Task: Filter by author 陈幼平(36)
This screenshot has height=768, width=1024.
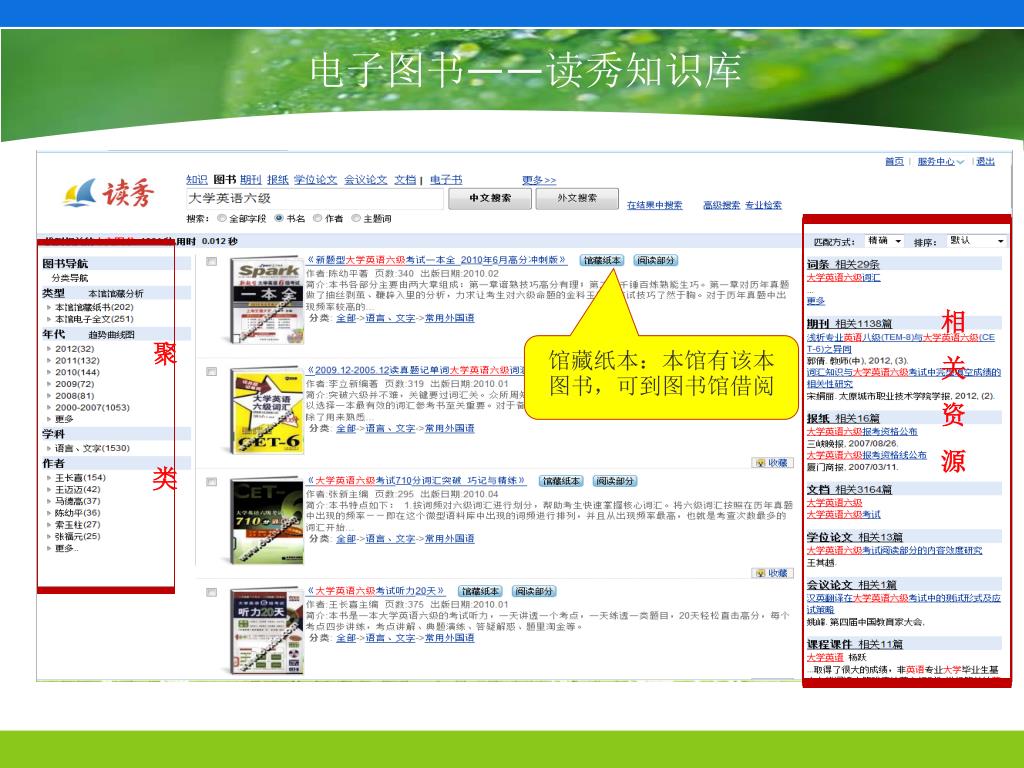Action: pyautogui.click(x=78, y=513)
